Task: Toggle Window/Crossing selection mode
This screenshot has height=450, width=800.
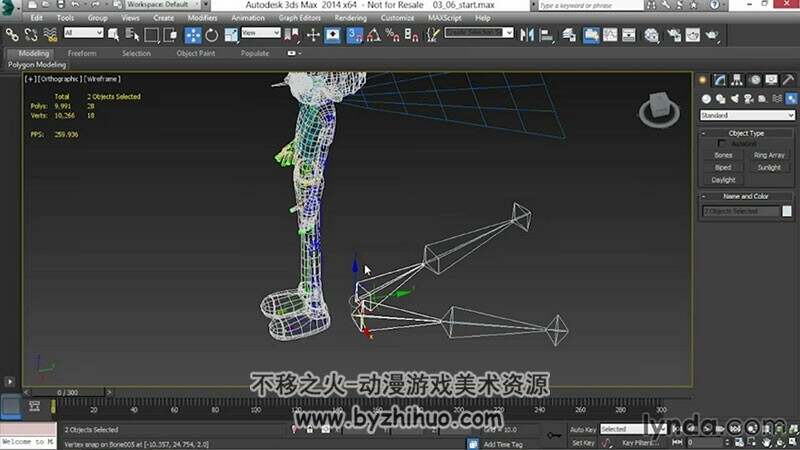Action: click(170, 35)
